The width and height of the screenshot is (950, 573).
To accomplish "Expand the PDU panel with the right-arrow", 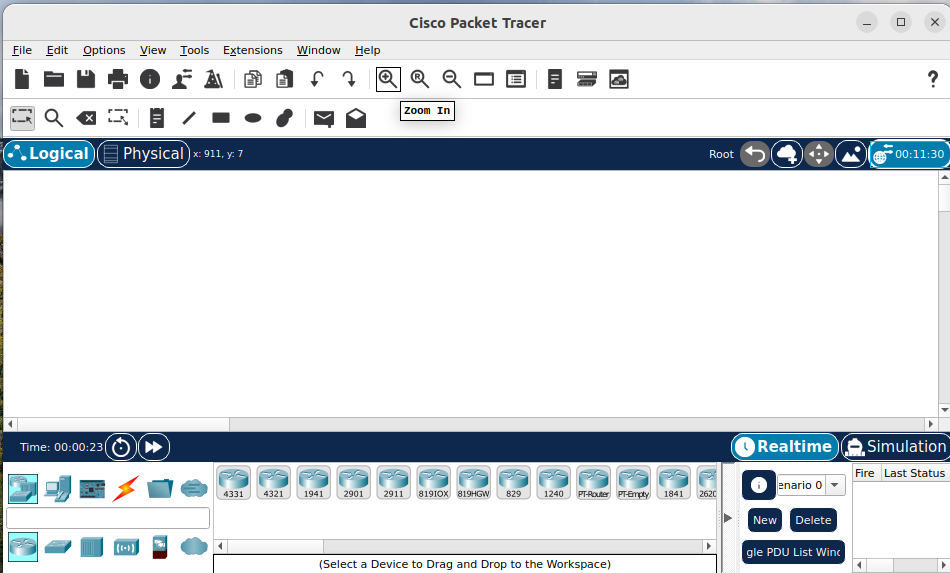I will pos(728,518).
